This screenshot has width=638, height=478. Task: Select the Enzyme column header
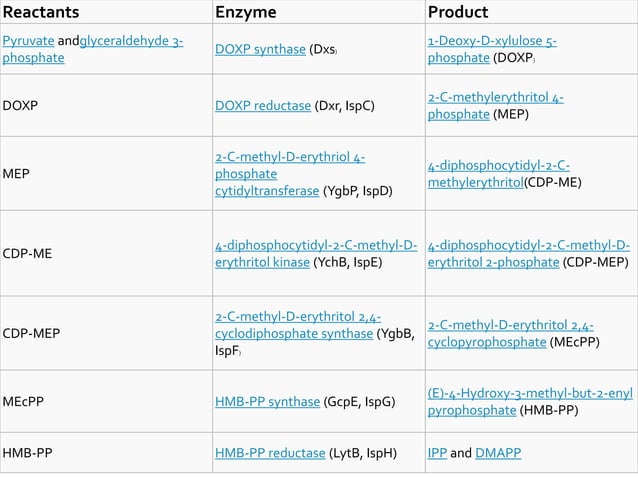(246, 12)
